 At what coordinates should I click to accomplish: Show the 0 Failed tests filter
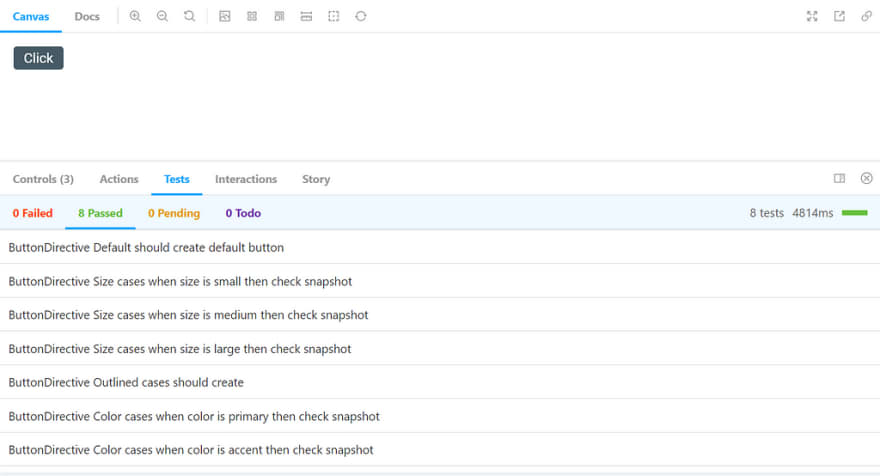(33, 213)
